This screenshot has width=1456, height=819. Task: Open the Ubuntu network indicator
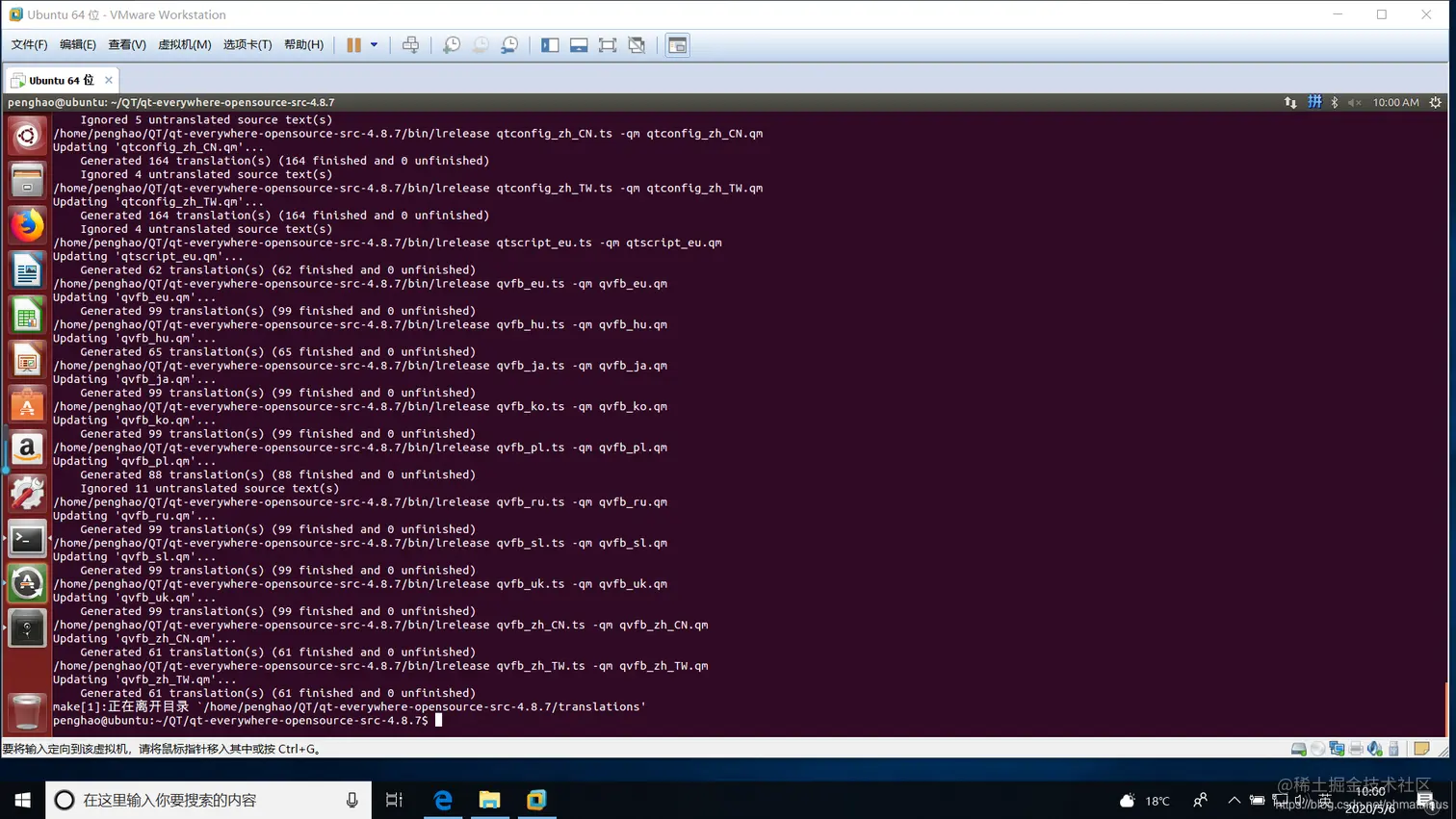pos(1290,102)
